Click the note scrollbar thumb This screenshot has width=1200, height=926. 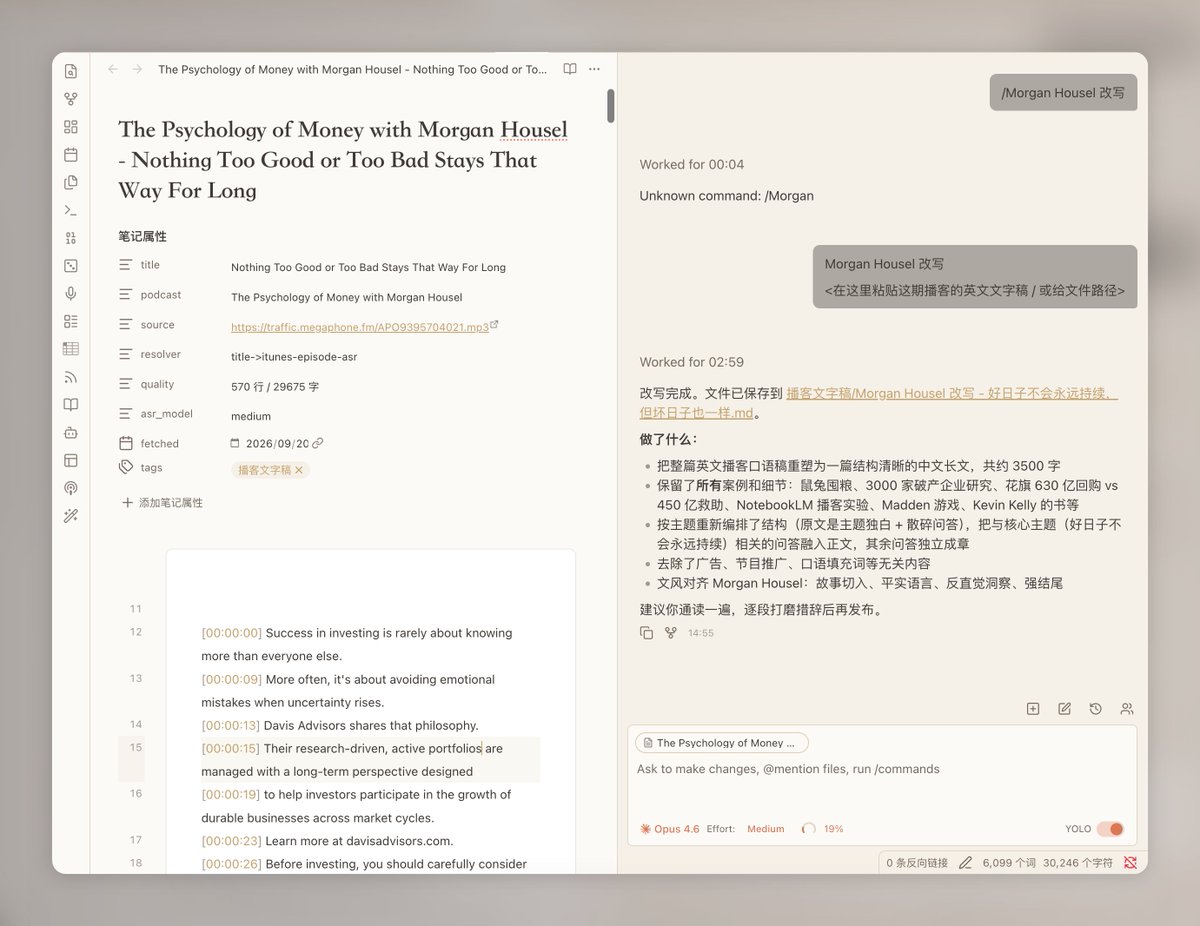(610, 106)
